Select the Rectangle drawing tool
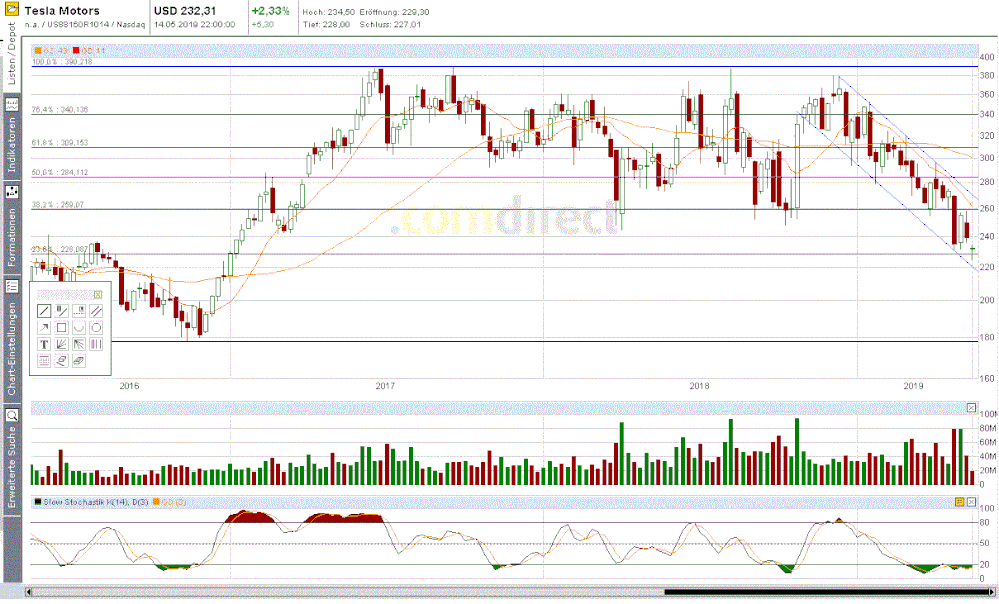This screenshot has width=999, height=604. pos(61,327)
